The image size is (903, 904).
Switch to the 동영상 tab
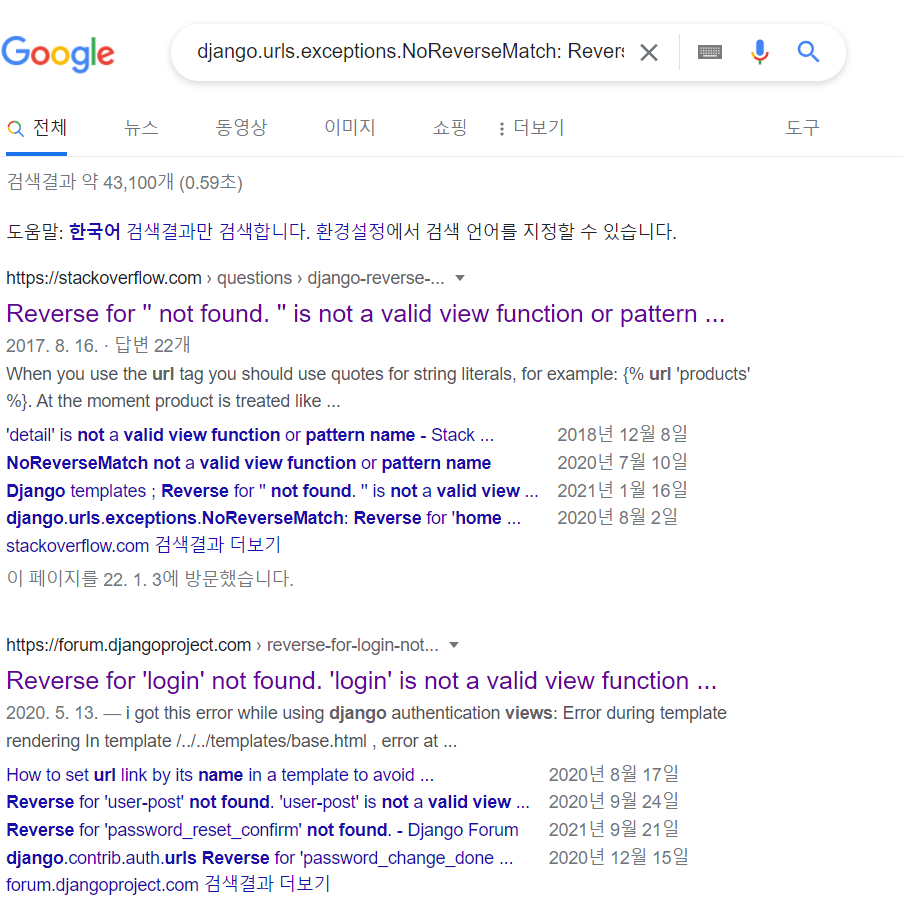pyautogui.click(x=241, y=127)
